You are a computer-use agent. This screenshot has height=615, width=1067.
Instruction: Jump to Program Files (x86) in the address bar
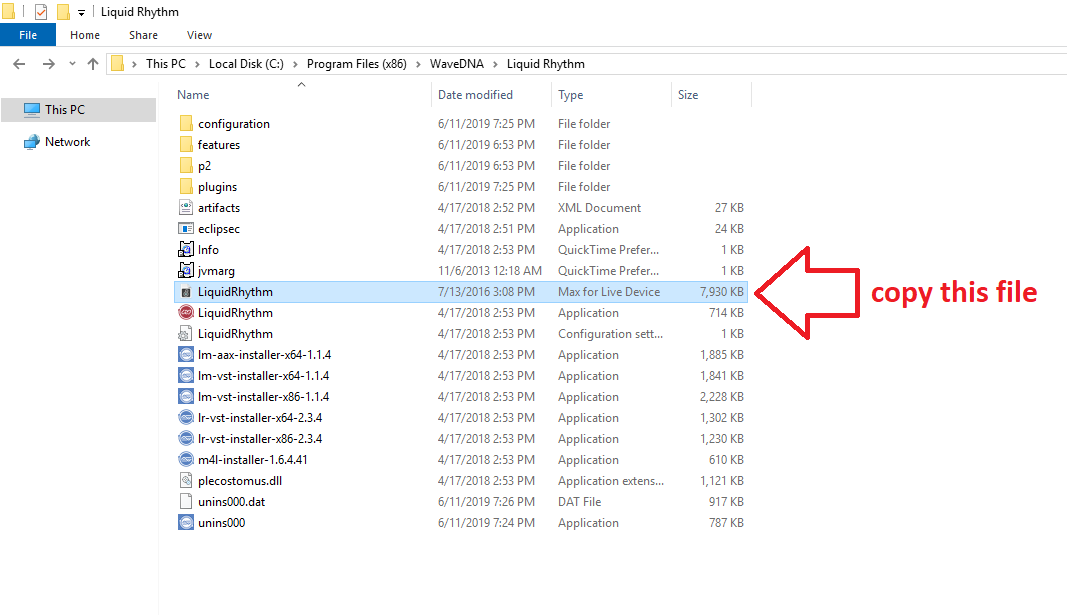pos(357,64)
